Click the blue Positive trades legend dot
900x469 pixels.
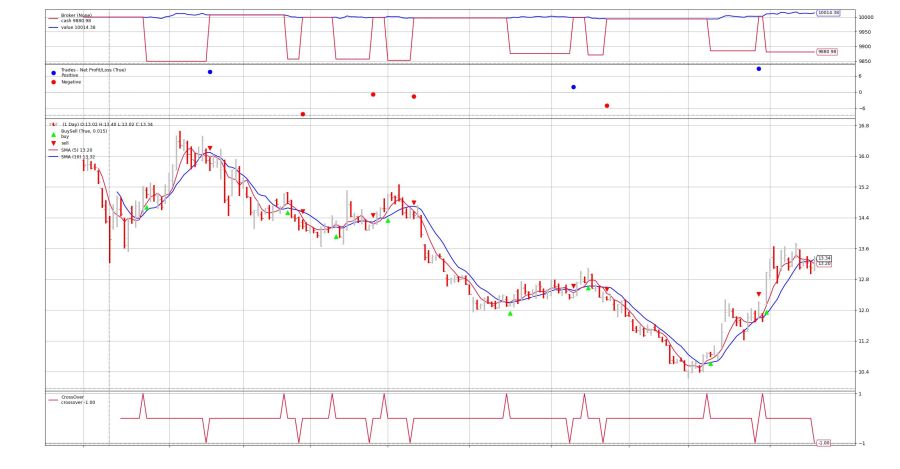pyautogui.click(x=53, y=73)
